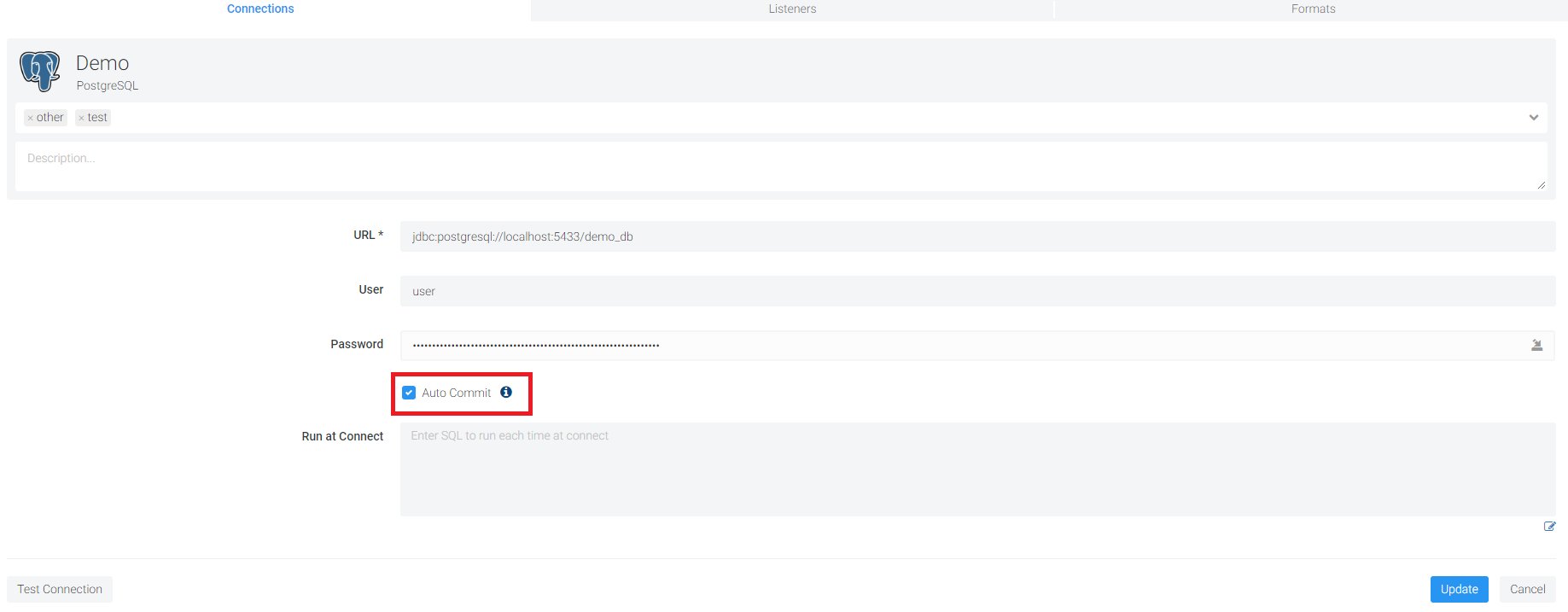Click the Demo connection name
The width and height of the screenshot is (1568, 612).
[x=102, y=63]
